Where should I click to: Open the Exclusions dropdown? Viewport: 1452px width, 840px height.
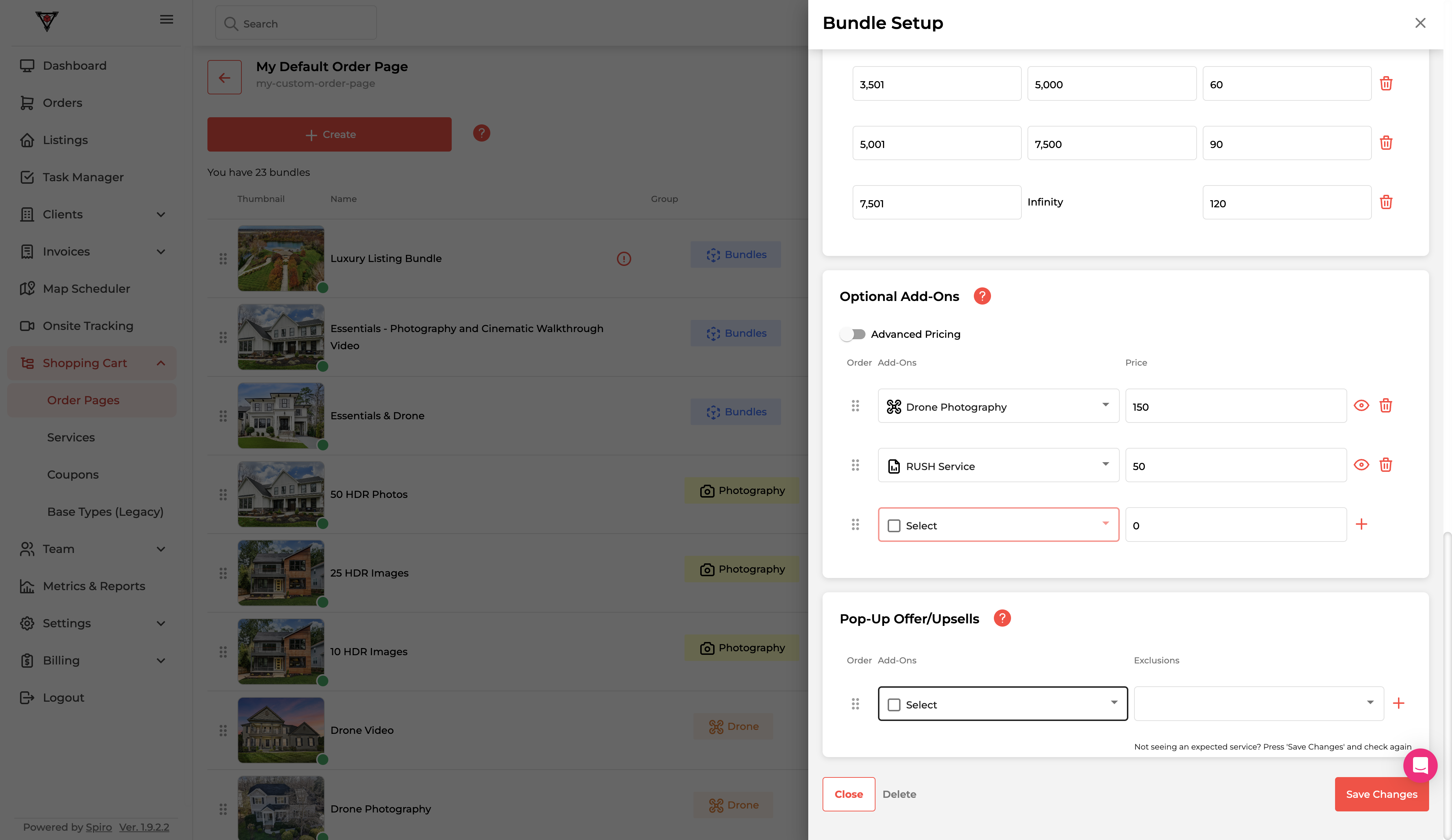click(1259, 703)
